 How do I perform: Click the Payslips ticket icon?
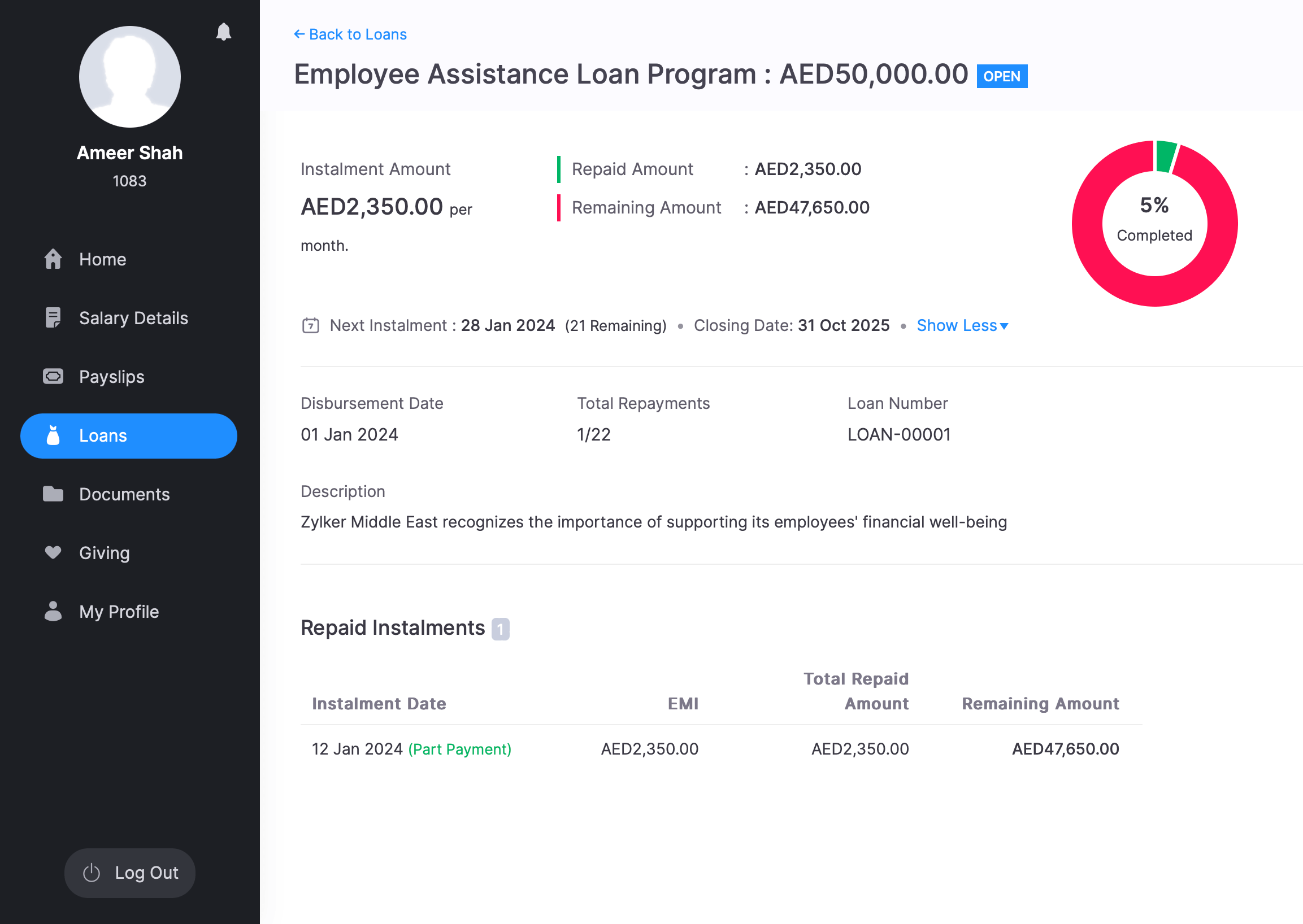point(53,377)
